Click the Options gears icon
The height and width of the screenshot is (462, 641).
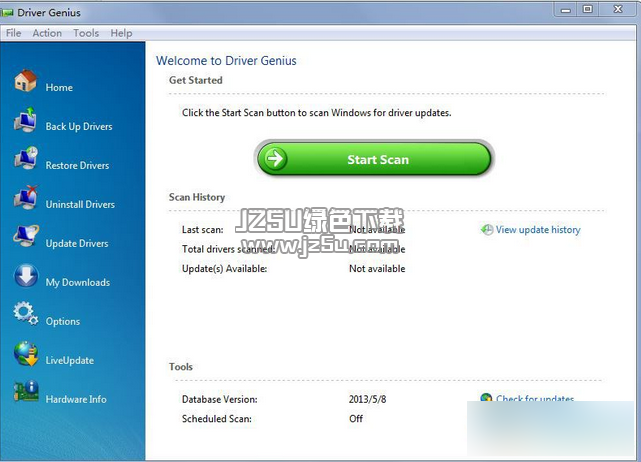(26, 314)
